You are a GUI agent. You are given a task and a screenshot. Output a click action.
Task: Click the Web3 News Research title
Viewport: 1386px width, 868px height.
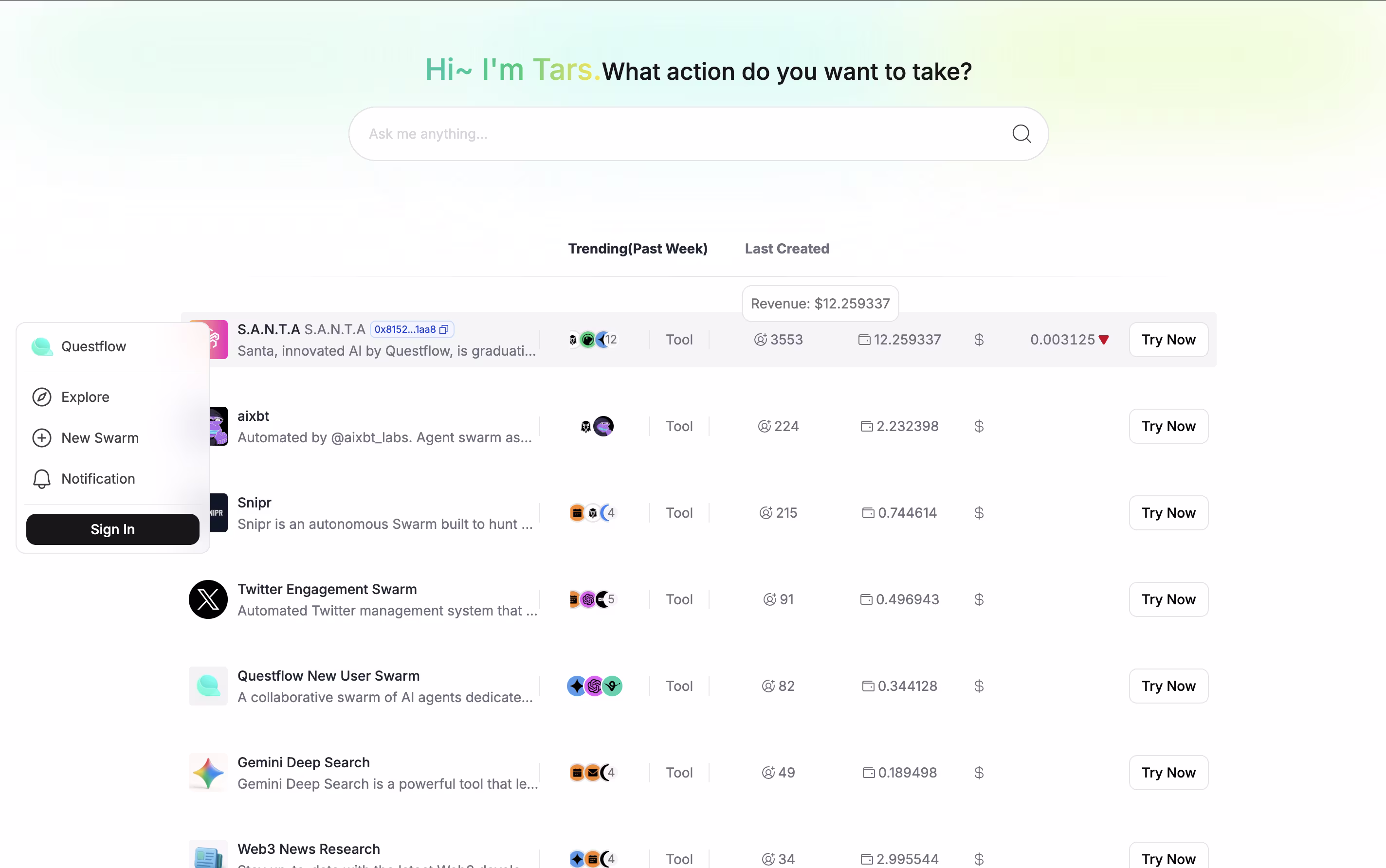(x=309, y=849)
